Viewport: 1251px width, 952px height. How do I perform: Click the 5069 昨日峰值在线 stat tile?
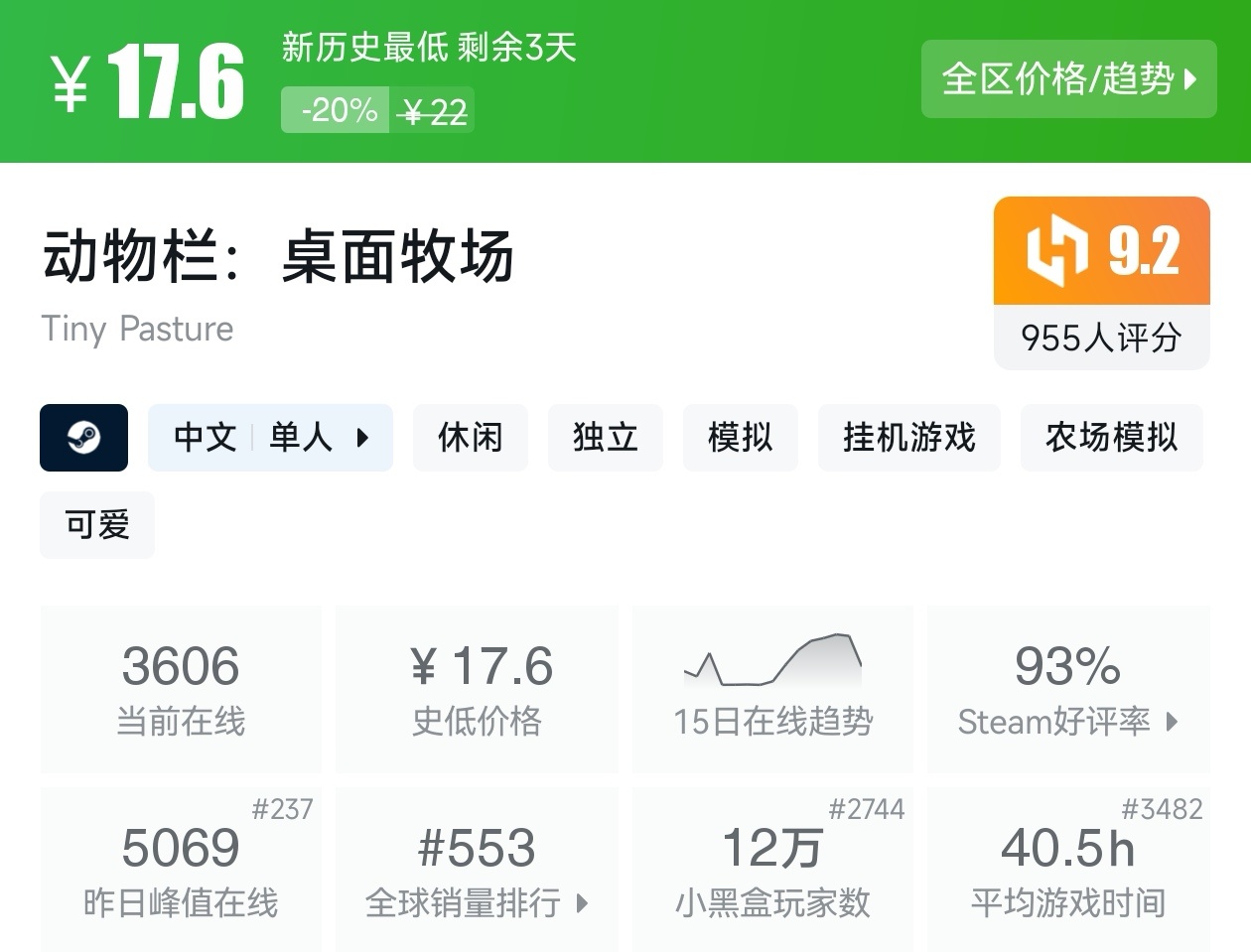click(181, 870)
